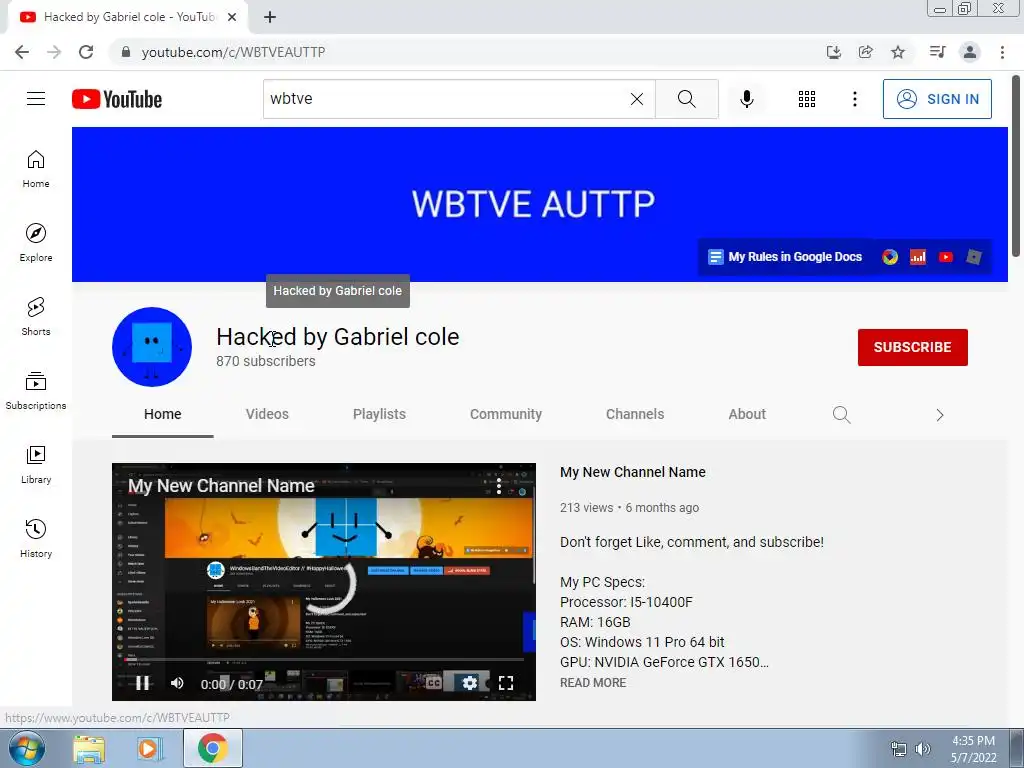
Task: Clear the search box text
Action: coord(637,99)
